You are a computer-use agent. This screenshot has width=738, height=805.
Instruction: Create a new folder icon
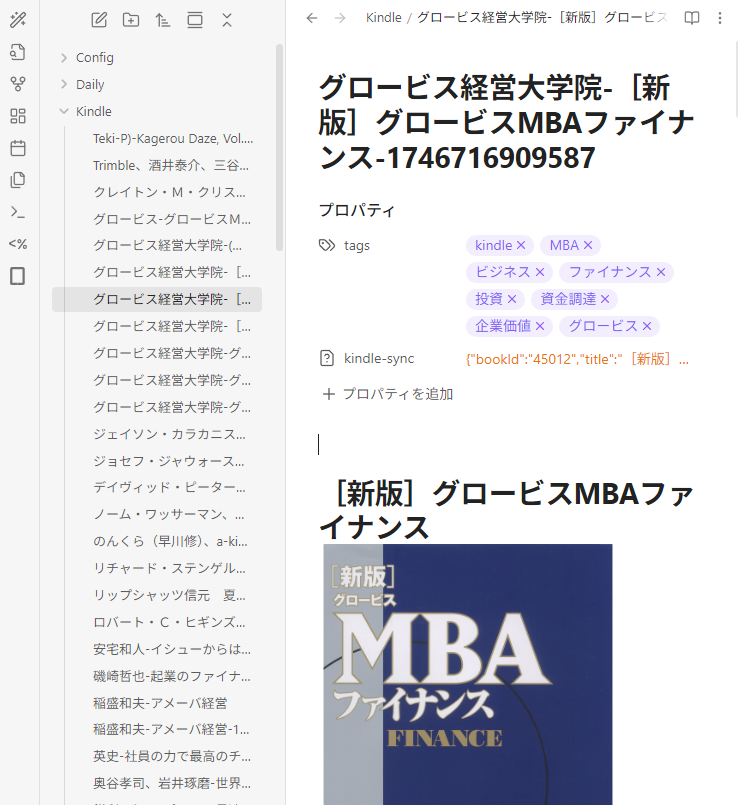pyautogui.click(x=131, y=20)
